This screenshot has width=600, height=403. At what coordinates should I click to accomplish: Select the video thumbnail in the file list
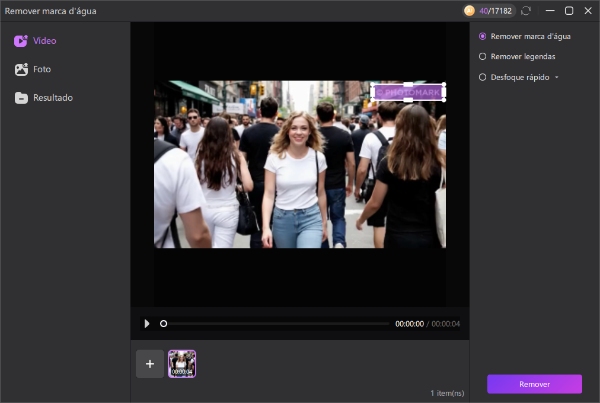pyautogui.click(x=182, y=364)
